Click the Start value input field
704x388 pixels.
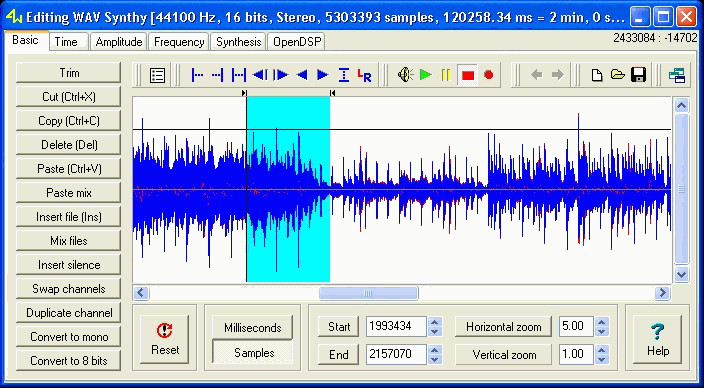pyautogui.click(x=396, y=326)
